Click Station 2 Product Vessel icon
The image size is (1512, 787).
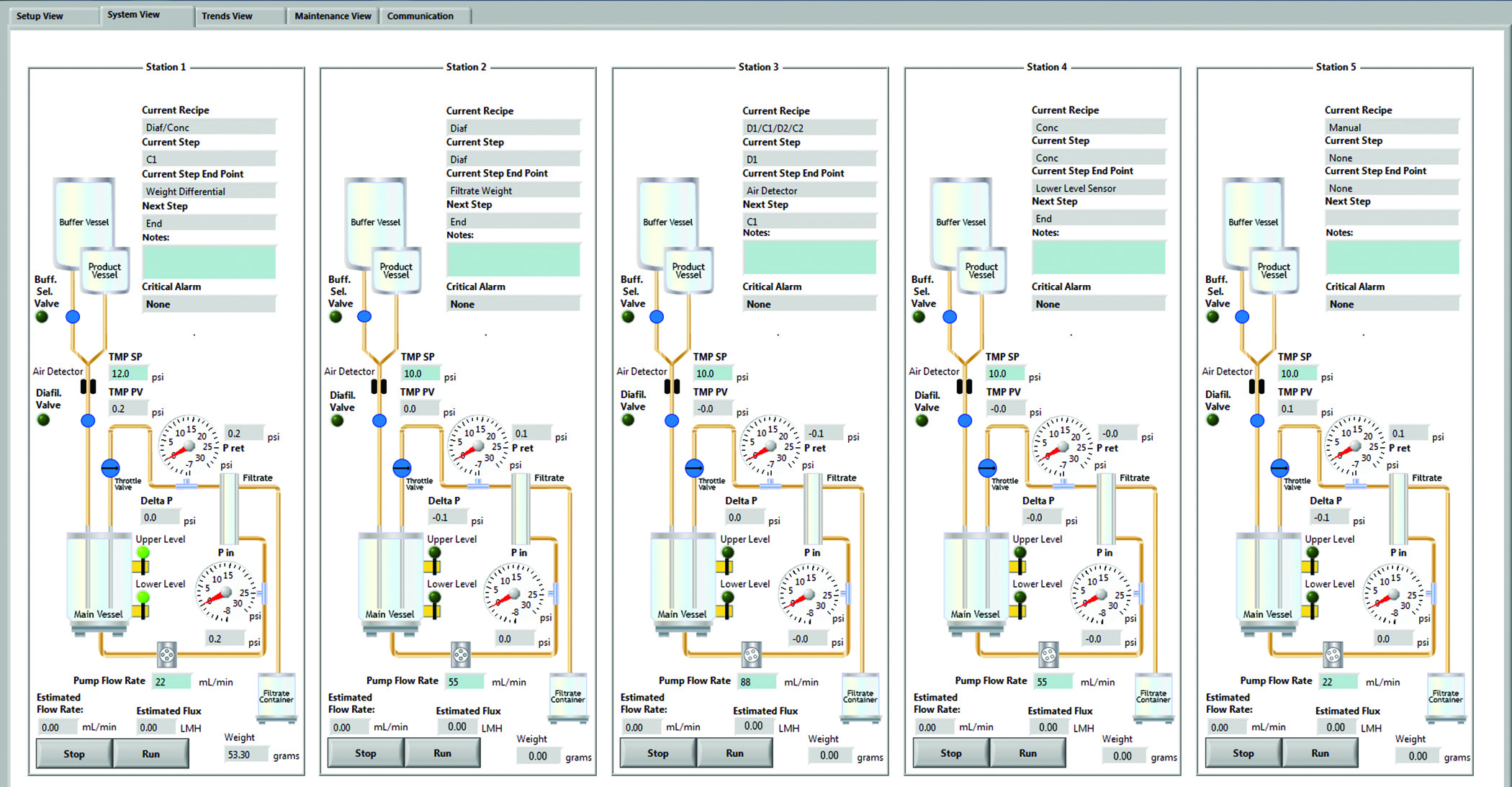click(x=396, y=270)
